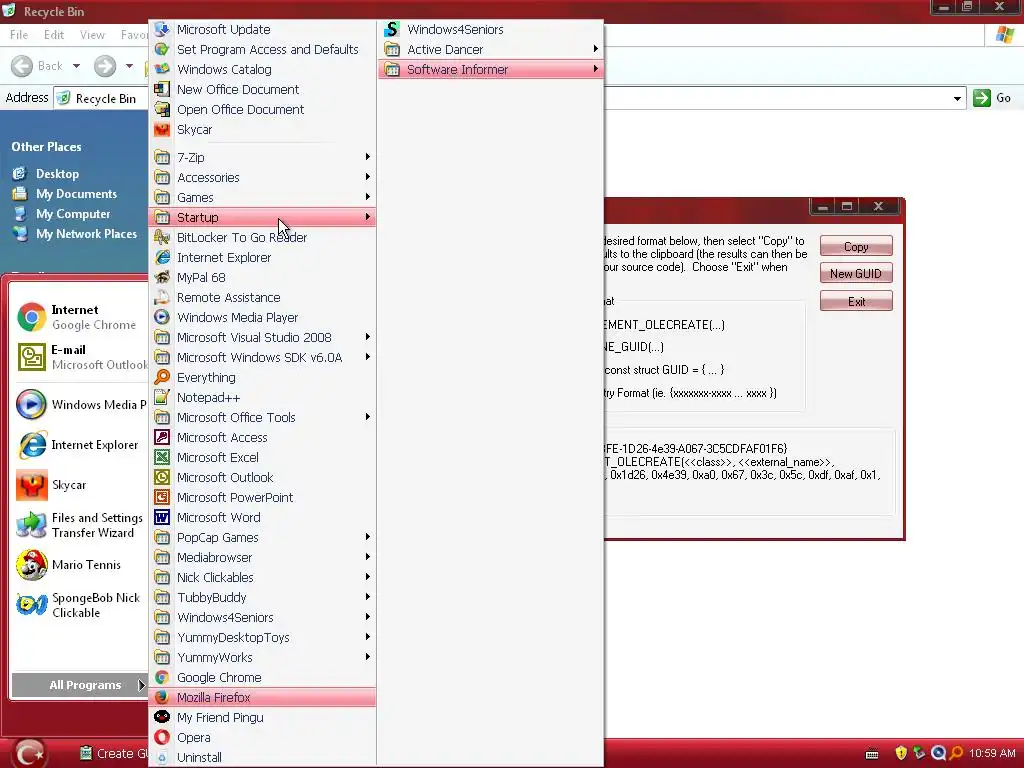Expand Active Dancer submenu
The width and height of the screenshot is (1024, 768).
491,50
